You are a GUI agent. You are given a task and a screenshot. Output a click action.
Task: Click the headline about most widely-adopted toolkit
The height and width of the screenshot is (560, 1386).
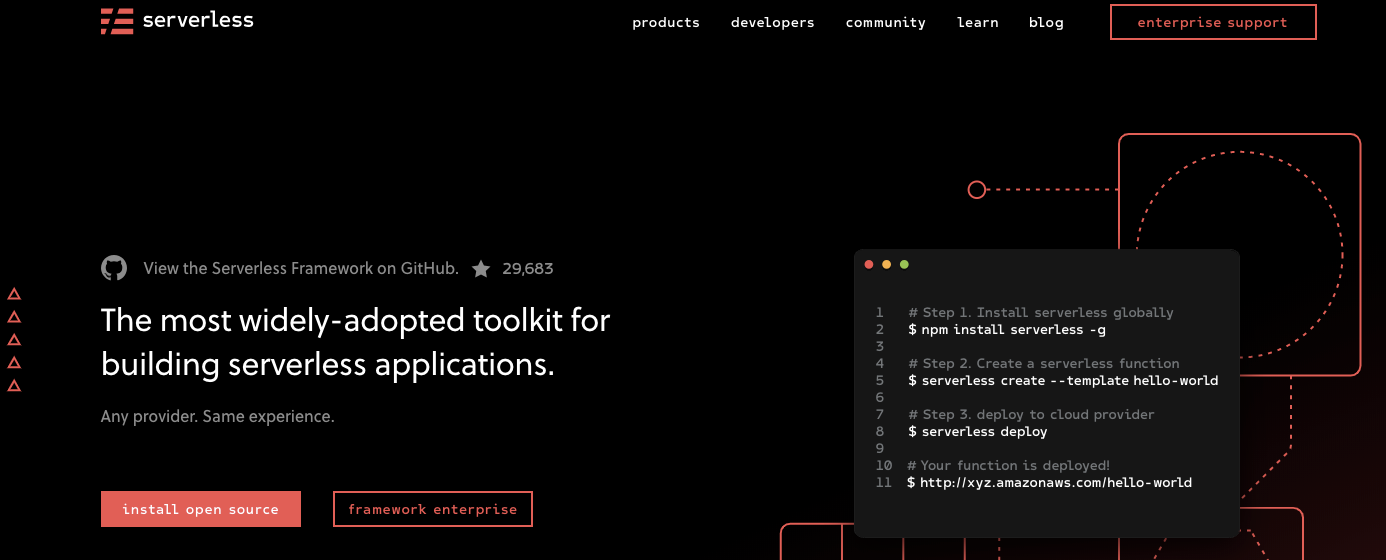point(356,342)
